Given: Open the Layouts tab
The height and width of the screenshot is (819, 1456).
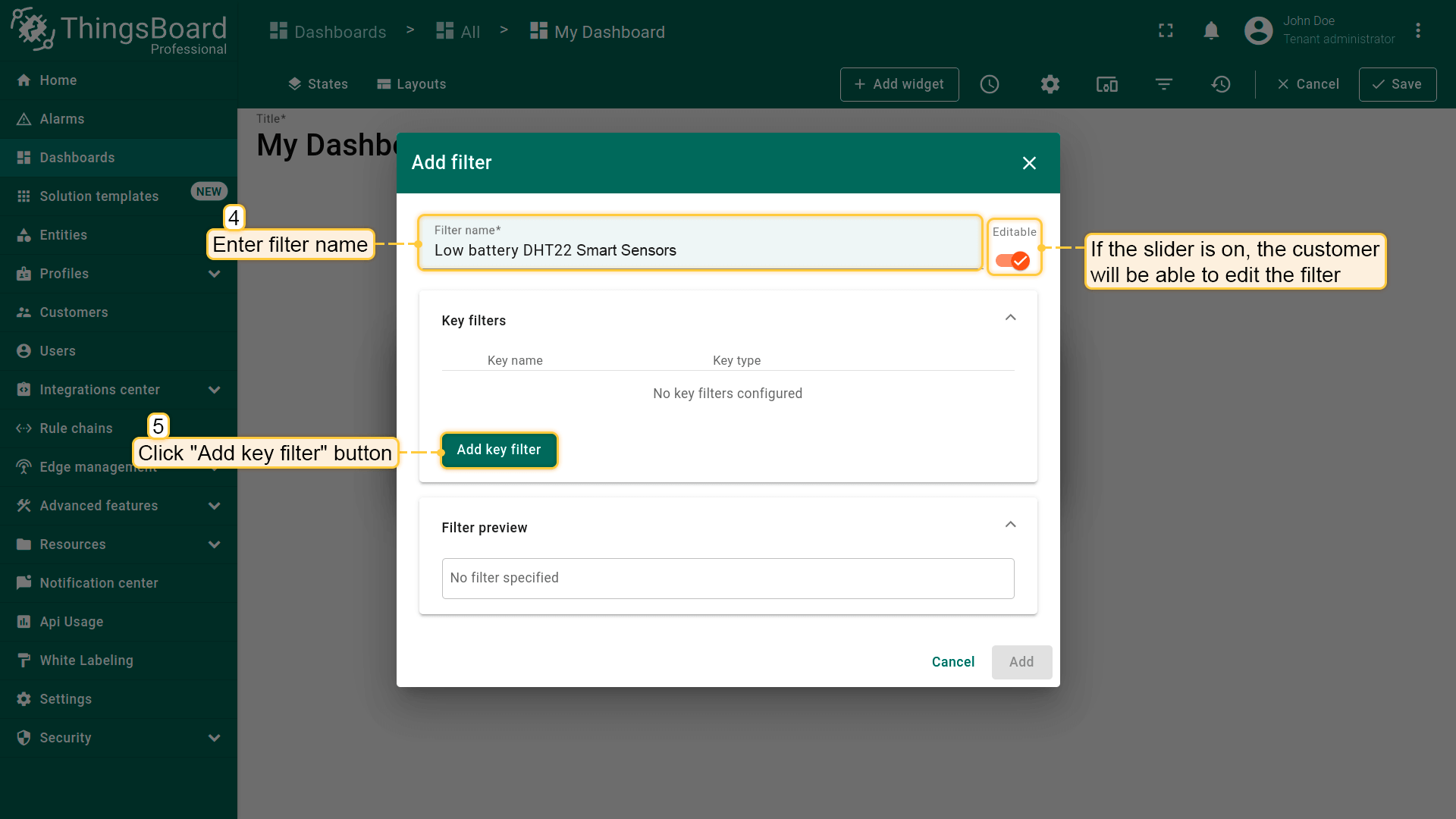Looking at the screenshot, I should (x=412, y=84).
